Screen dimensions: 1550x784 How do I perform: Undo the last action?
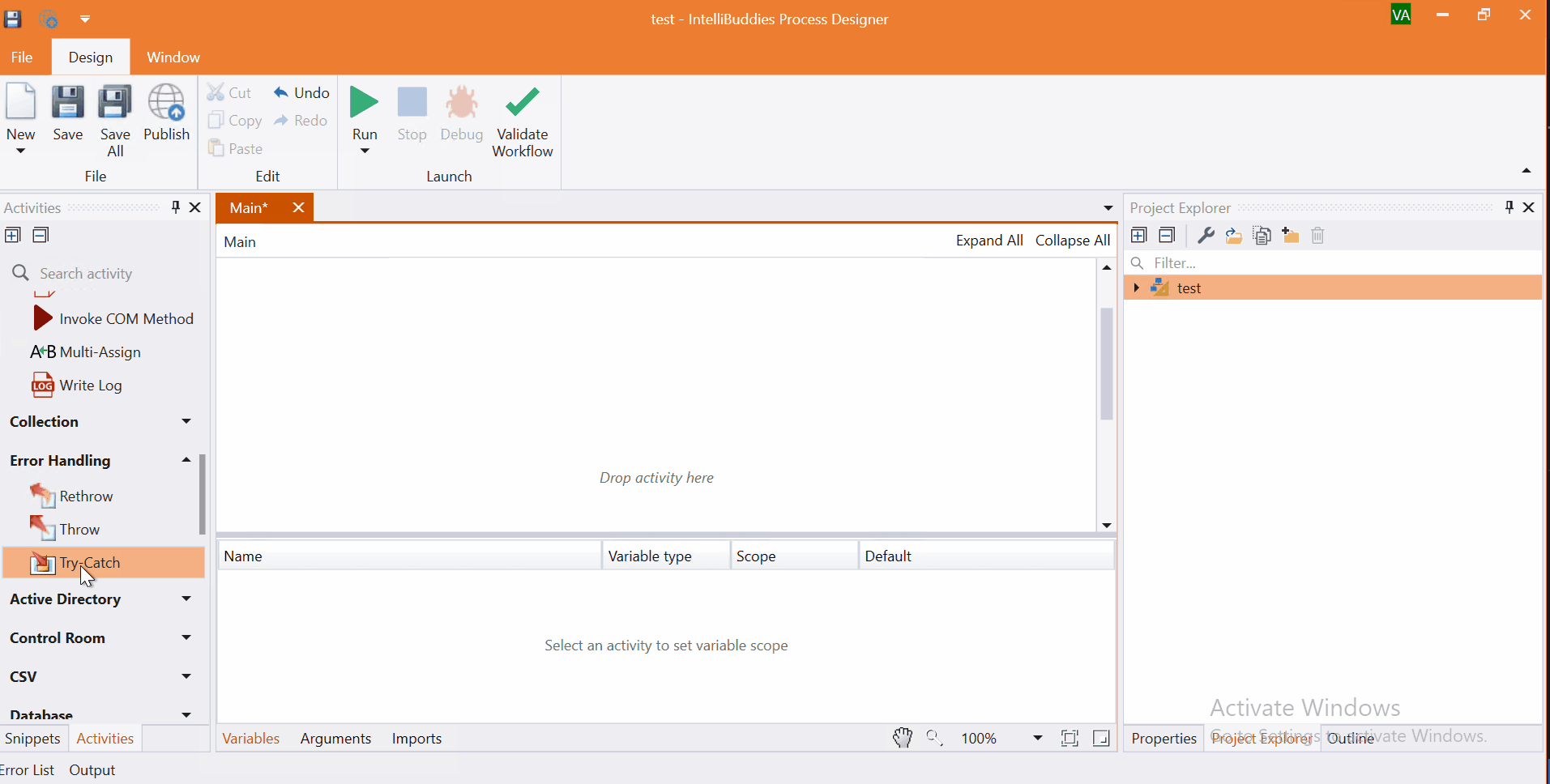tap(301, 92)
